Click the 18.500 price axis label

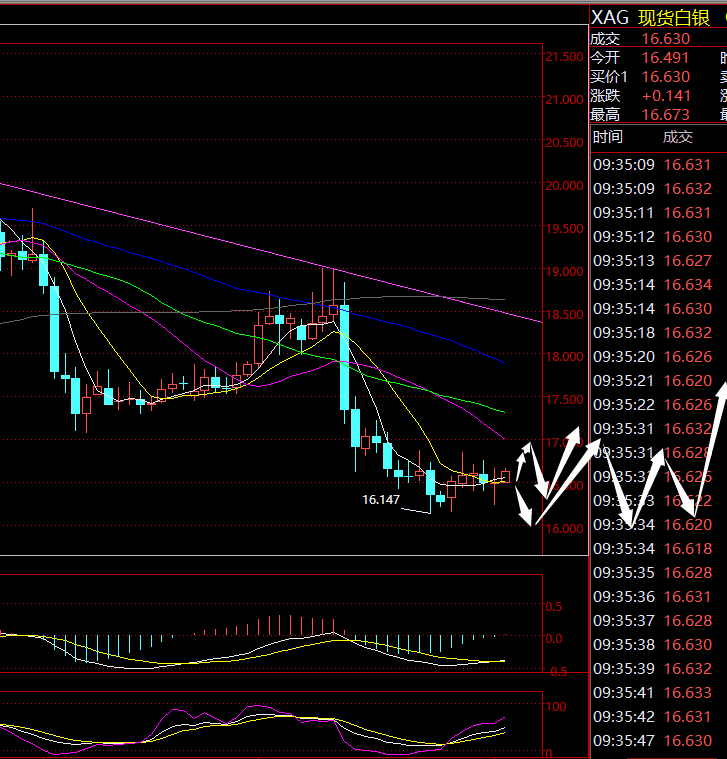click(x=564, y=315)
